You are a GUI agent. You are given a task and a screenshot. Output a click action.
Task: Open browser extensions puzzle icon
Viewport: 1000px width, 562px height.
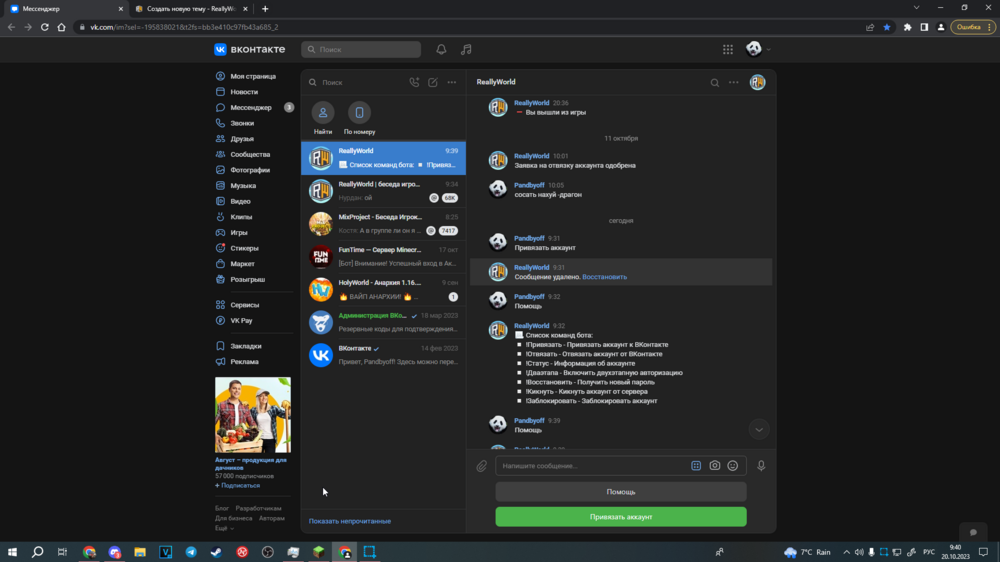(908, 27)
